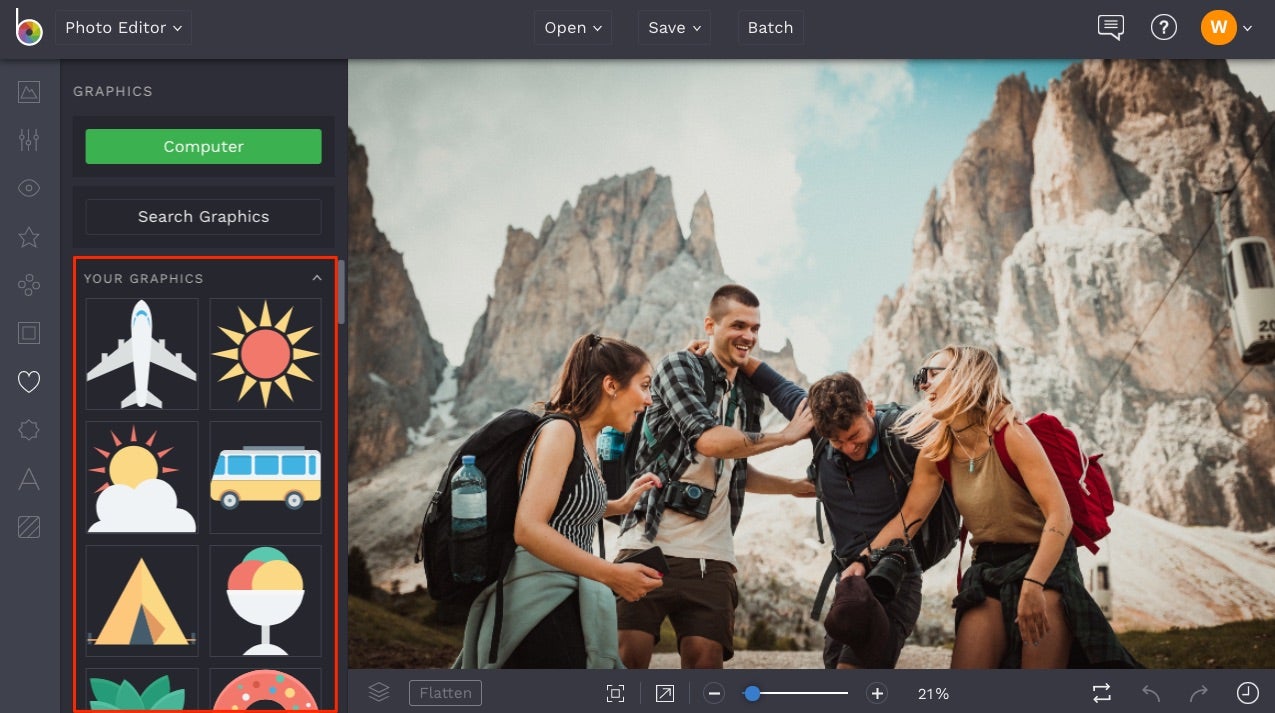Open the Save dropdown menu

673,28
